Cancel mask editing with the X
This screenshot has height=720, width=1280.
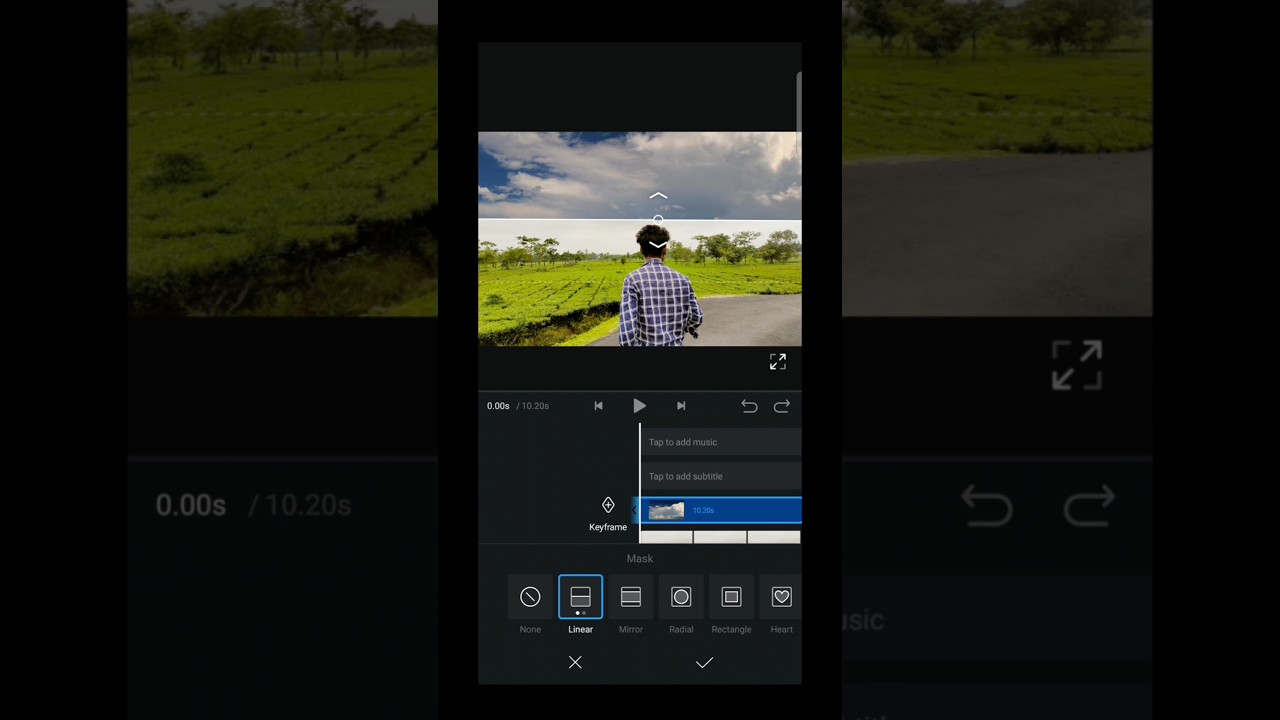[x=575, y=662]
